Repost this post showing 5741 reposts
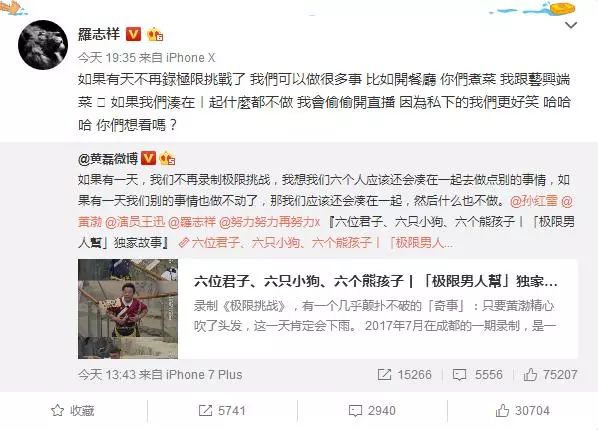The width and height of the screenshot is (598, 430). pyautogui.click(x=222, y=411)
